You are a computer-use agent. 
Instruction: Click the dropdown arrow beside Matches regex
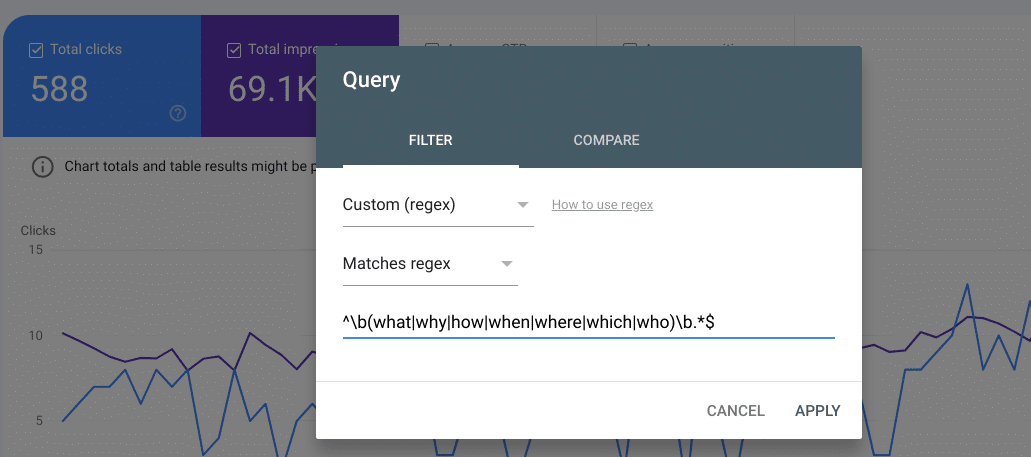point(506,264)
